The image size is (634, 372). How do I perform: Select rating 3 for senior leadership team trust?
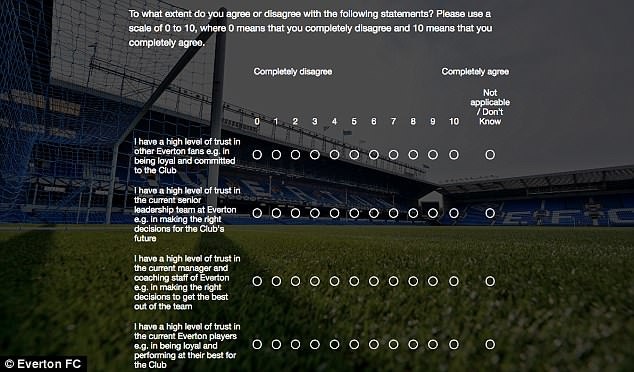pos(315,213)
